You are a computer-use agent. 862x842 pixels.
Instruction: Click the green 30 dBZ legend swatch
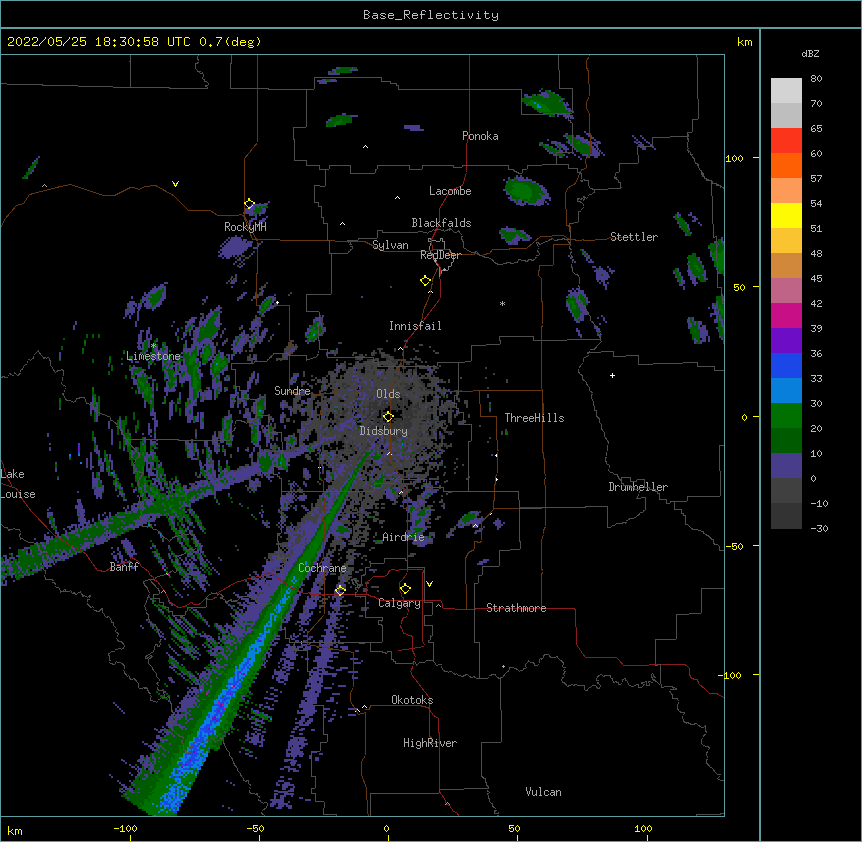pyautogui.click(x=786, y=416)
